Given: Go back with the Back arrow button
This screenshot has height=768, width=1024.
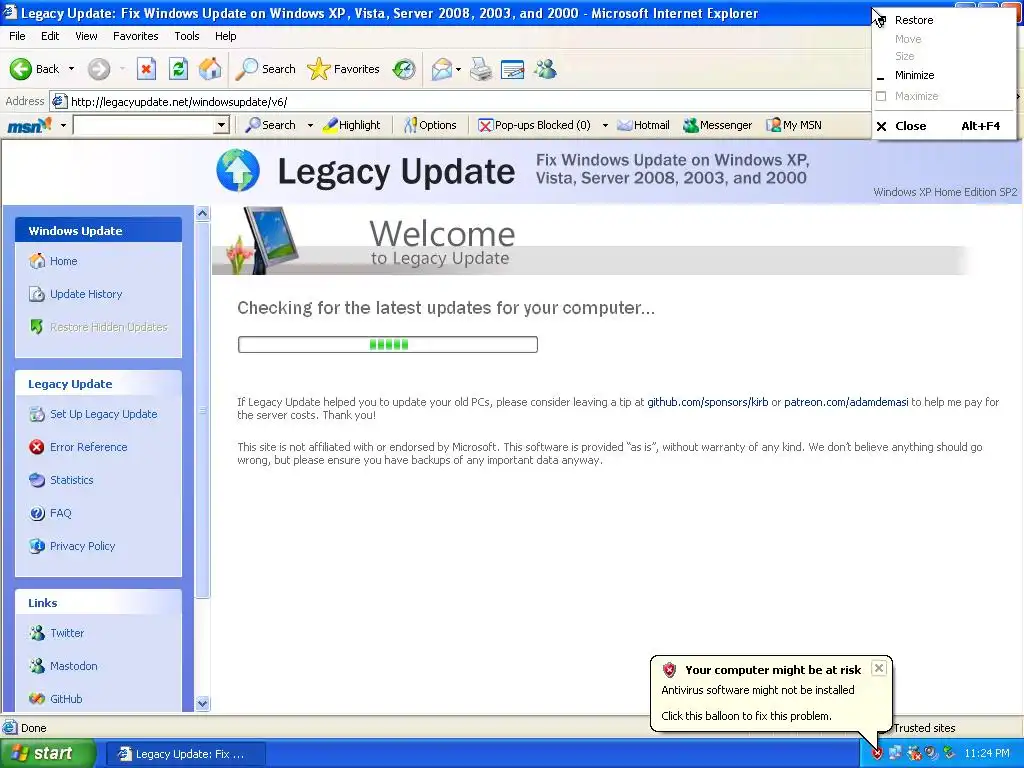Looking at the screenshot, I should [x=35, y=69].
